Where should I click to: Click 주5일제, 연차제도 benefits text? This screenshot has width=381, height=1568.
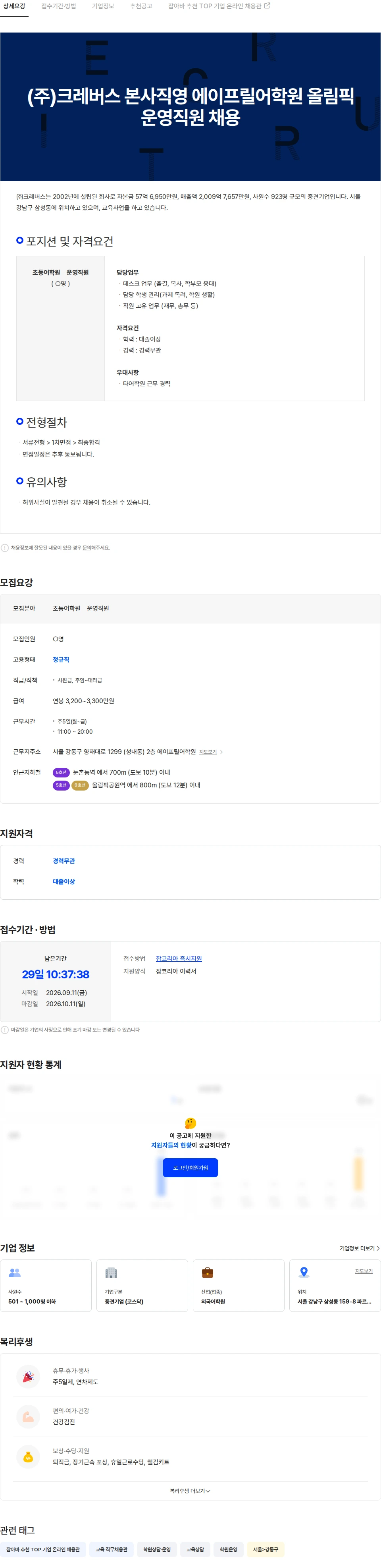pos(75,1382)
